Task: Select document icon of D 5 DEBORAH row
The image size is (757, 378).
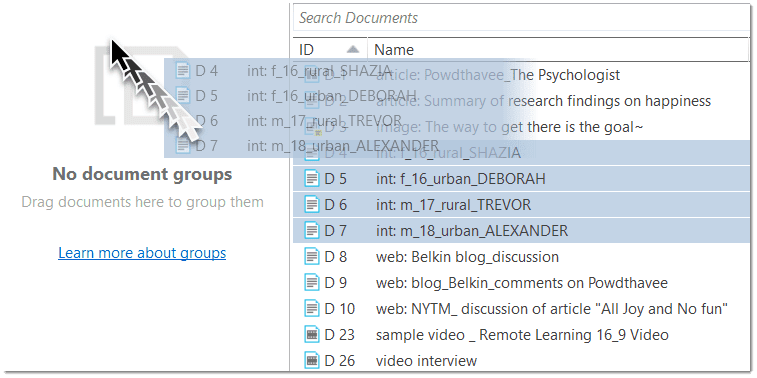Action: click(312, 179)
